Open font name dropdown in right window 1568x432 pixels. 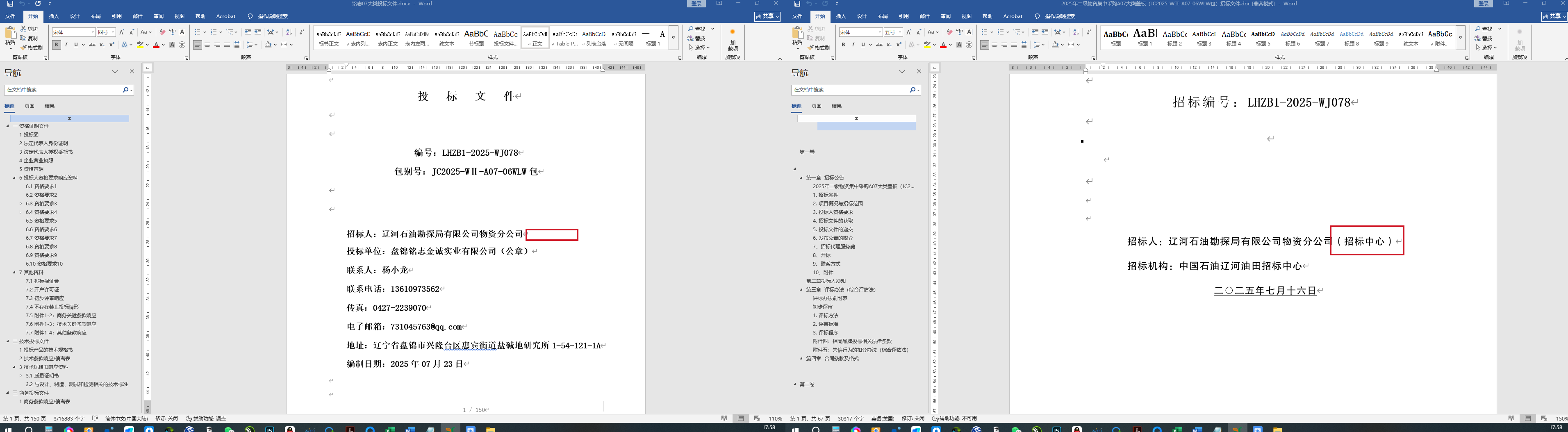pos(880,32)
